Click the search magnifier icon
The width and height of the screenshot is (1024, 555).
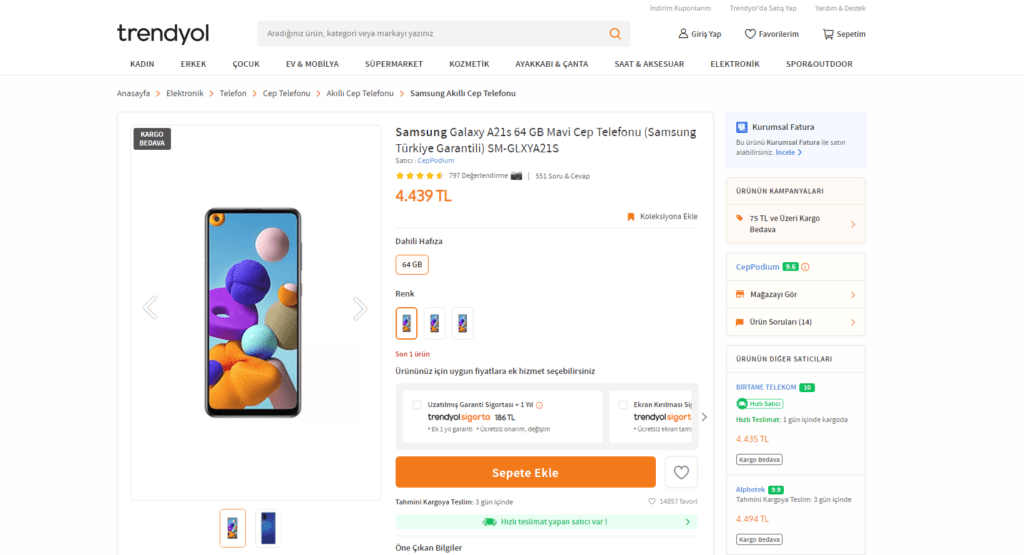(x=615, y=33)
